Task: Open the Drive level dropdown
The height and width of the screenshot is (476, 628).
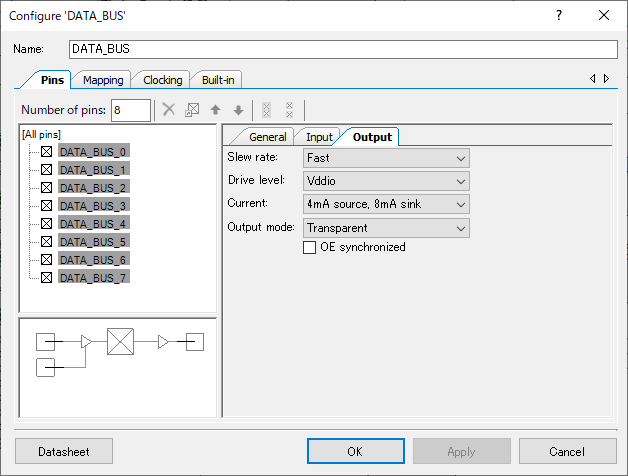Action: (386, 181)
